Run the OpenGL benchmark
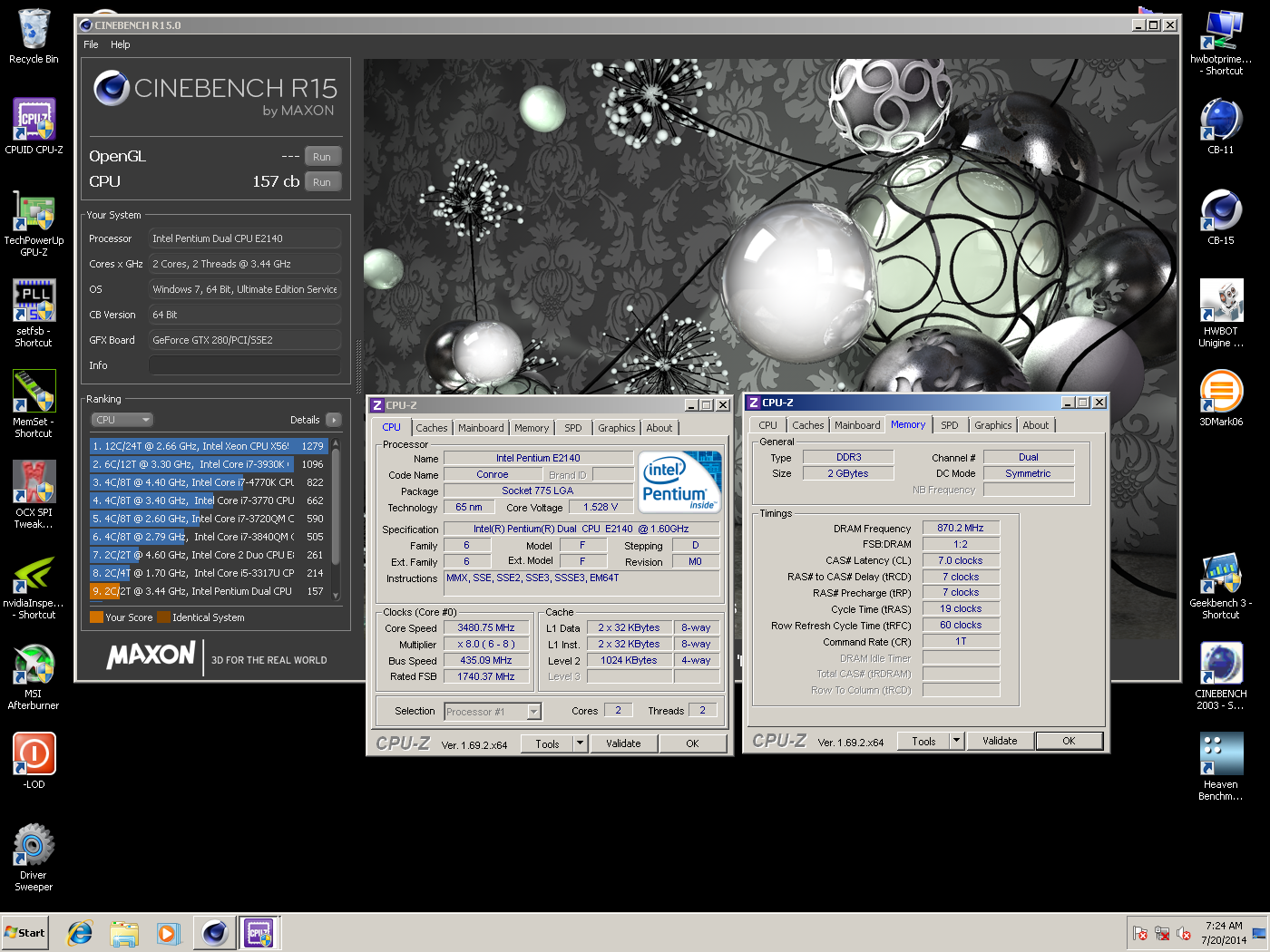This screenshot has width=1270, height=952. (322, 156)
